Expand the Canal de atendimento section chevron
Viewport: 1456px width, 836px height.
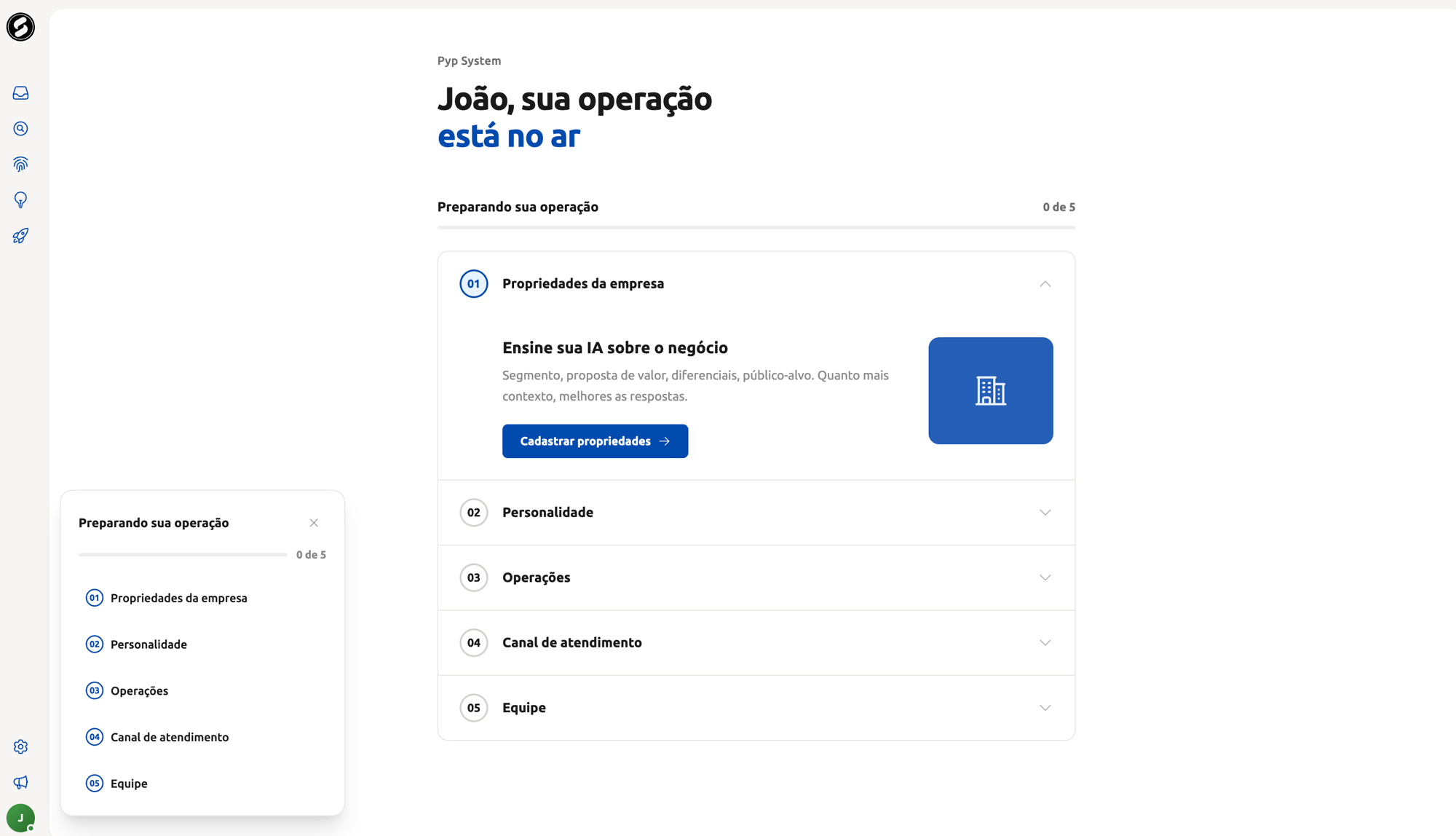tap(1045, 643)
